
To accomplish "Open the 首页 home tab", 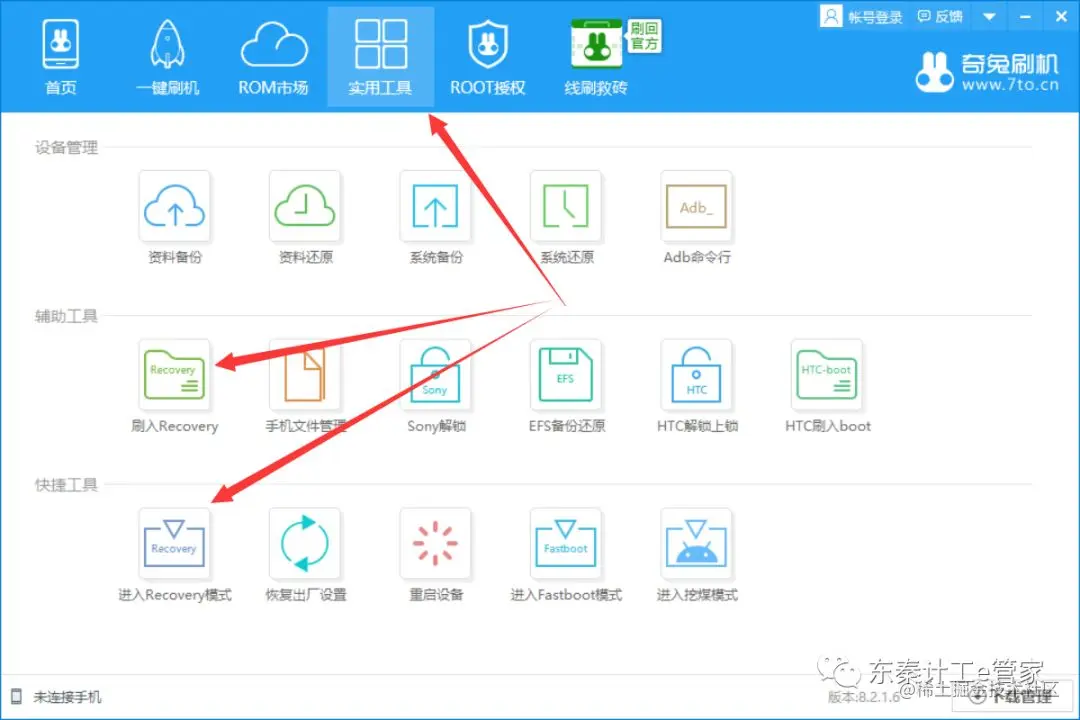I will point(61,58).
